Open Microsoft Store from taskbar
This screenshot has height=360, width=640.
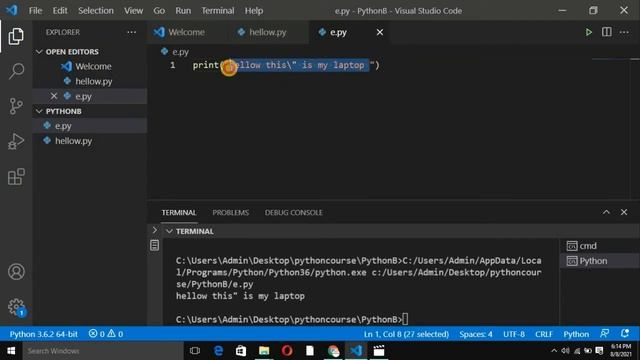pyautogui.click(x=241, y=351)
